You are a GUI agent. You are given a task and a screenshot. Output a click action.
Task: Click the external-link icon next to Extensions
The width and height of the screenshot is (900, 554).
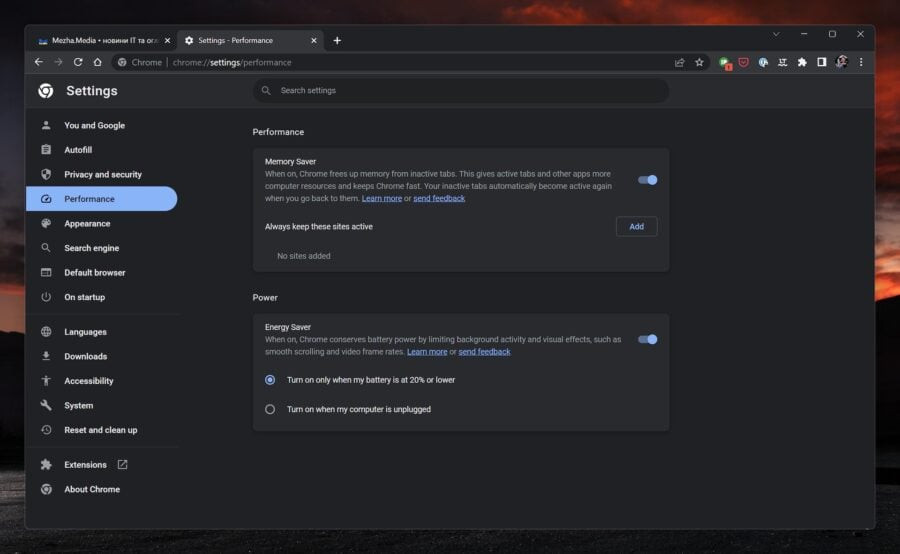point(122,464)
